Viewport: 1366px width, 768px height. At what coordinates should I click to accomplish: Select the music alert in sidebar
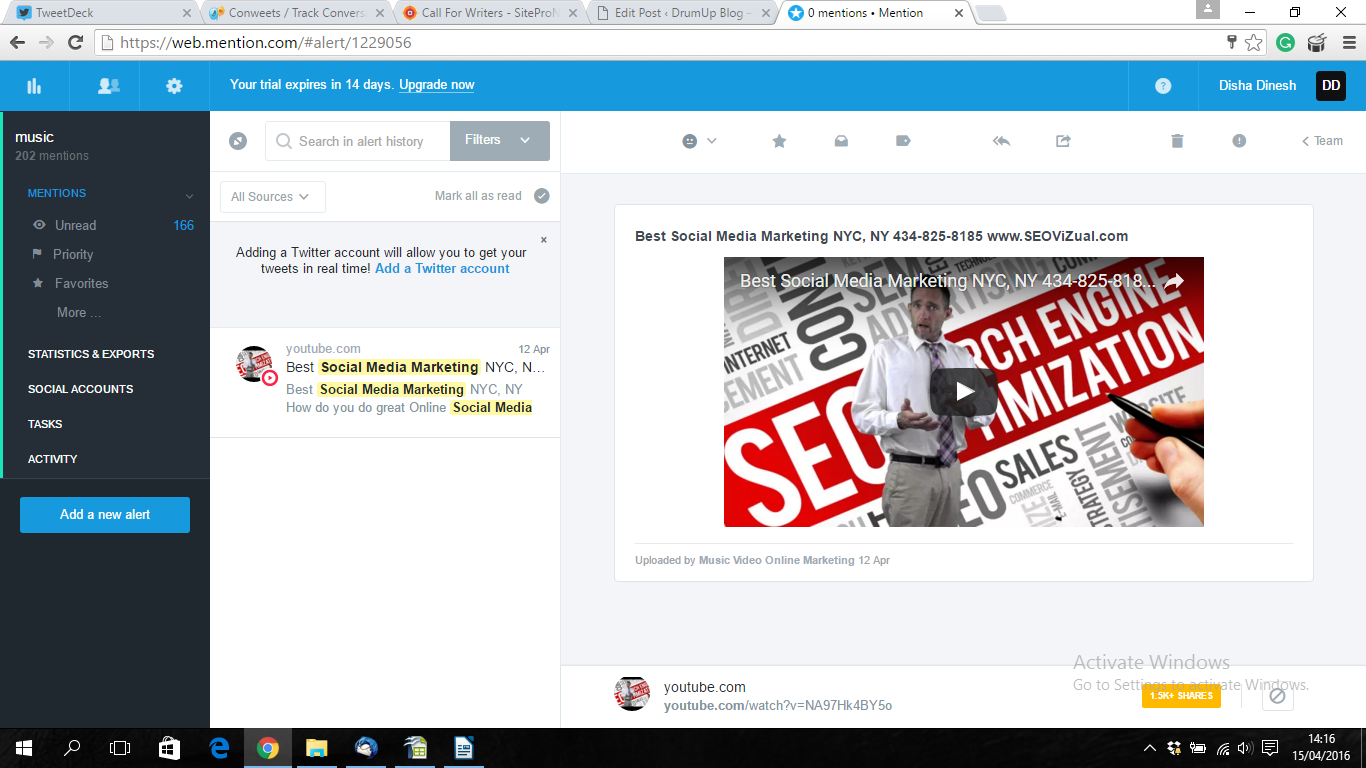coord(105,145)
